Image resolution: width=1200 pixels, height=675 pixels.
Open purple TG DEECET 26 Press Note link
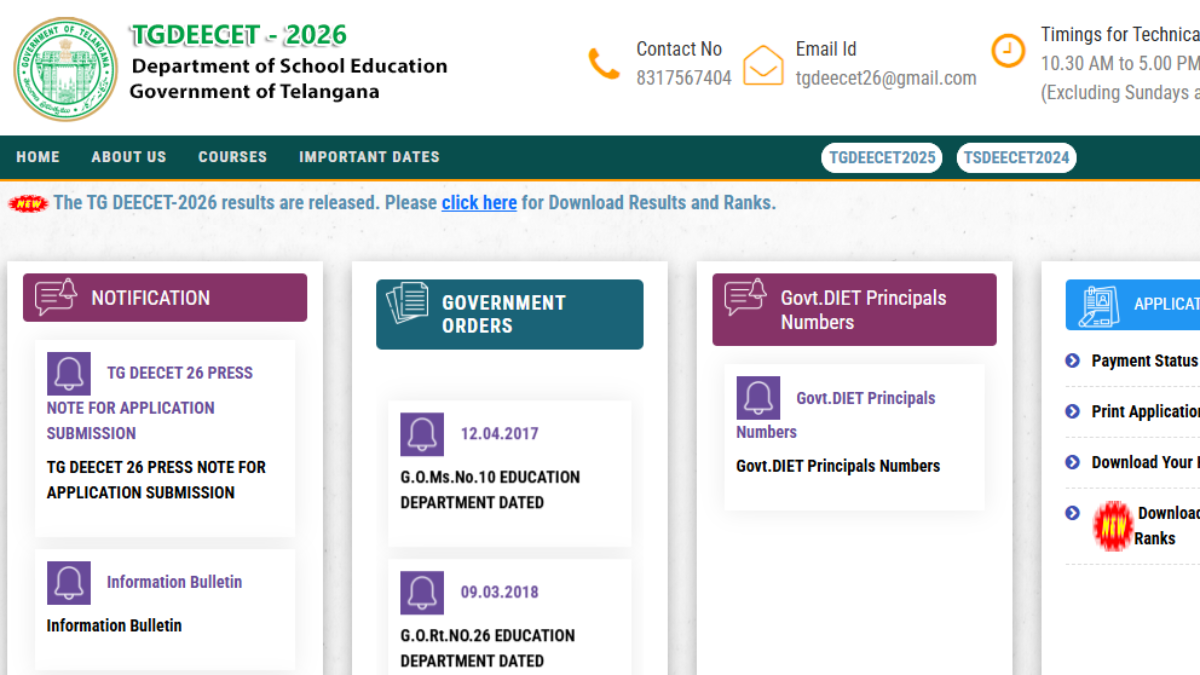click(x=150, y=403)
